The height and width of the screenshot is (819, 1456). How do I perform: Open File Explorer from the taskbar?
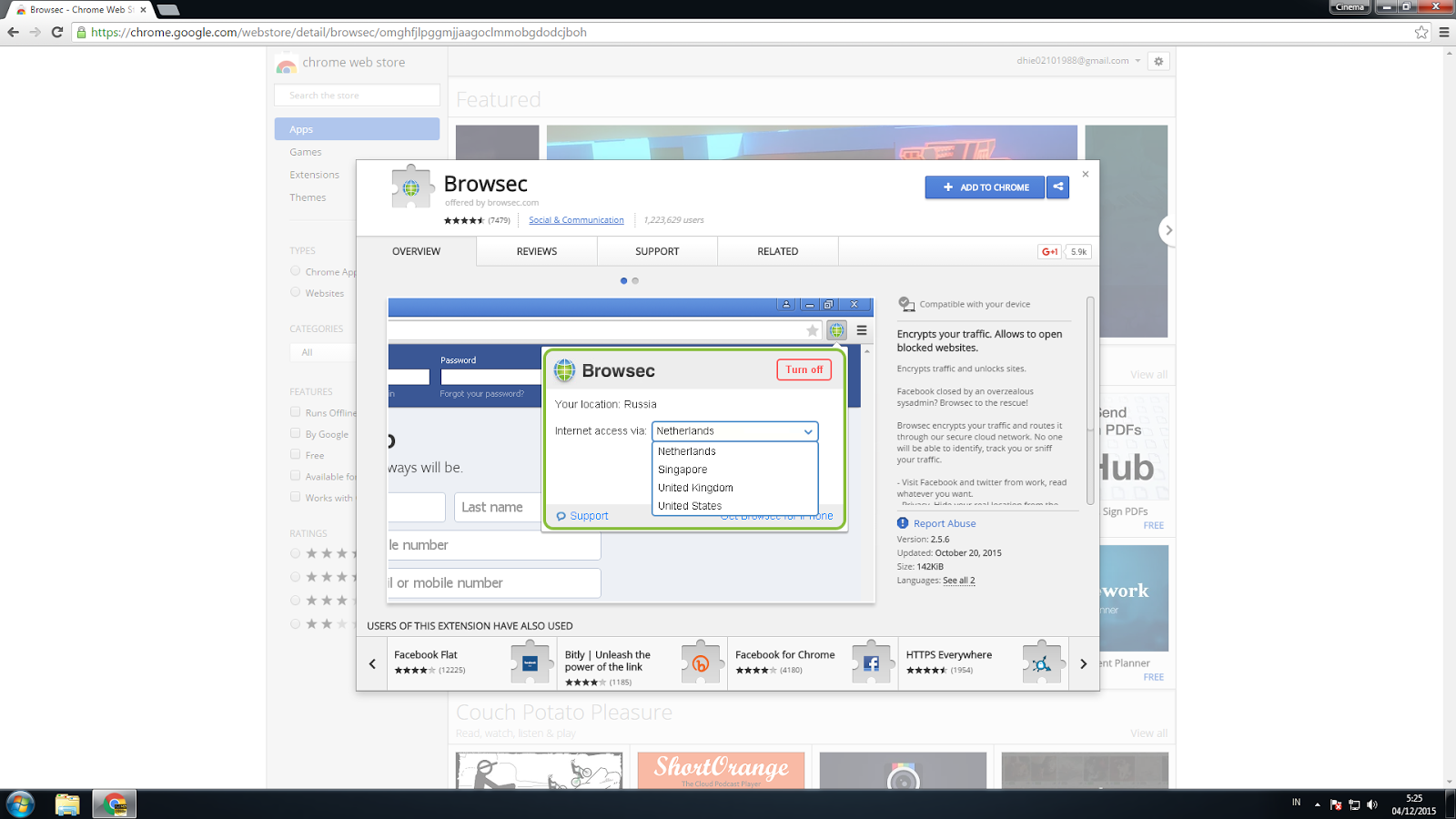[x=67, y=804]
